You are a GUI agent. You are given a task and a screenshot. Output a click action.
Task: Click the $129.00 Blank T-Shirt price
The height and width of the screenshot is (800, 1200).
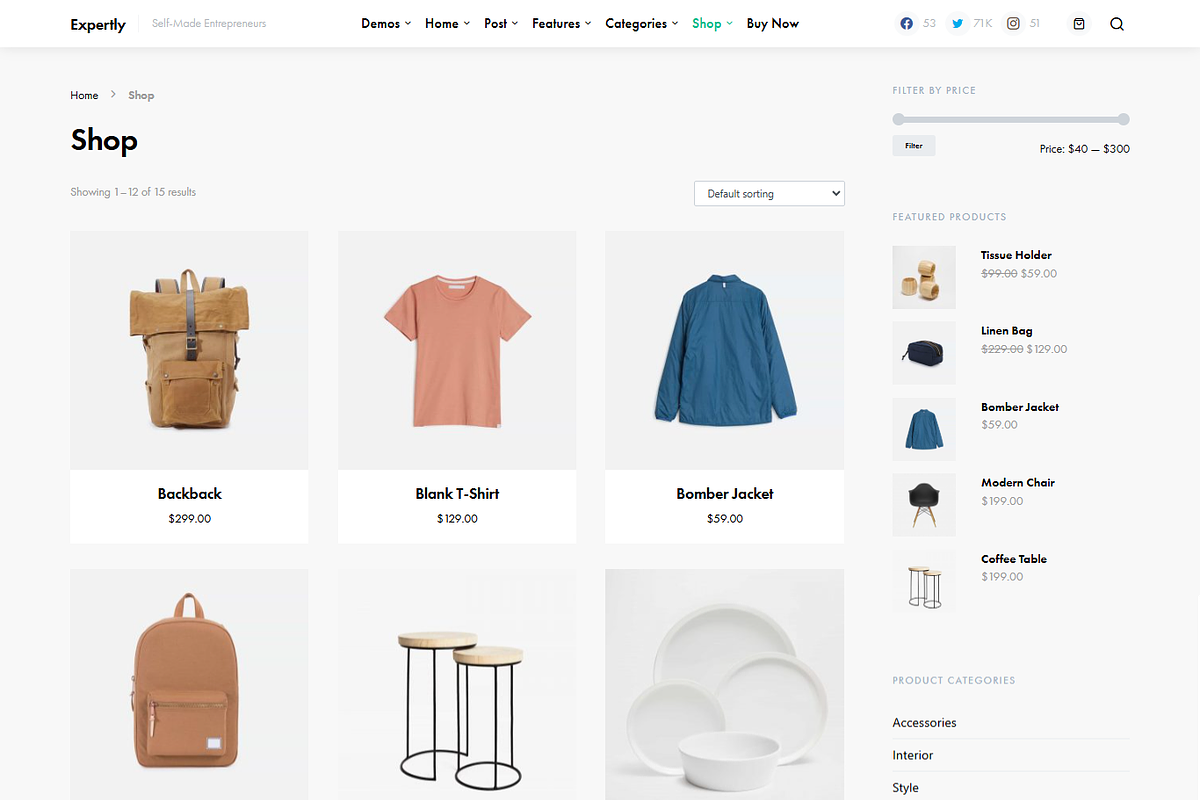[457, 519]
